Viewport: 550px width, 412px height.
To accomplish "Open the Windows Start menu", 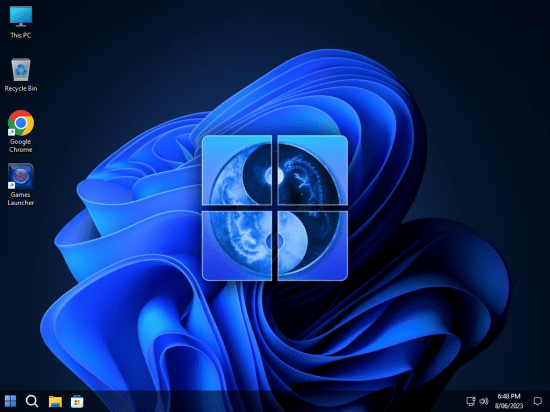I will pyautogui.click(x=10, y=401).
